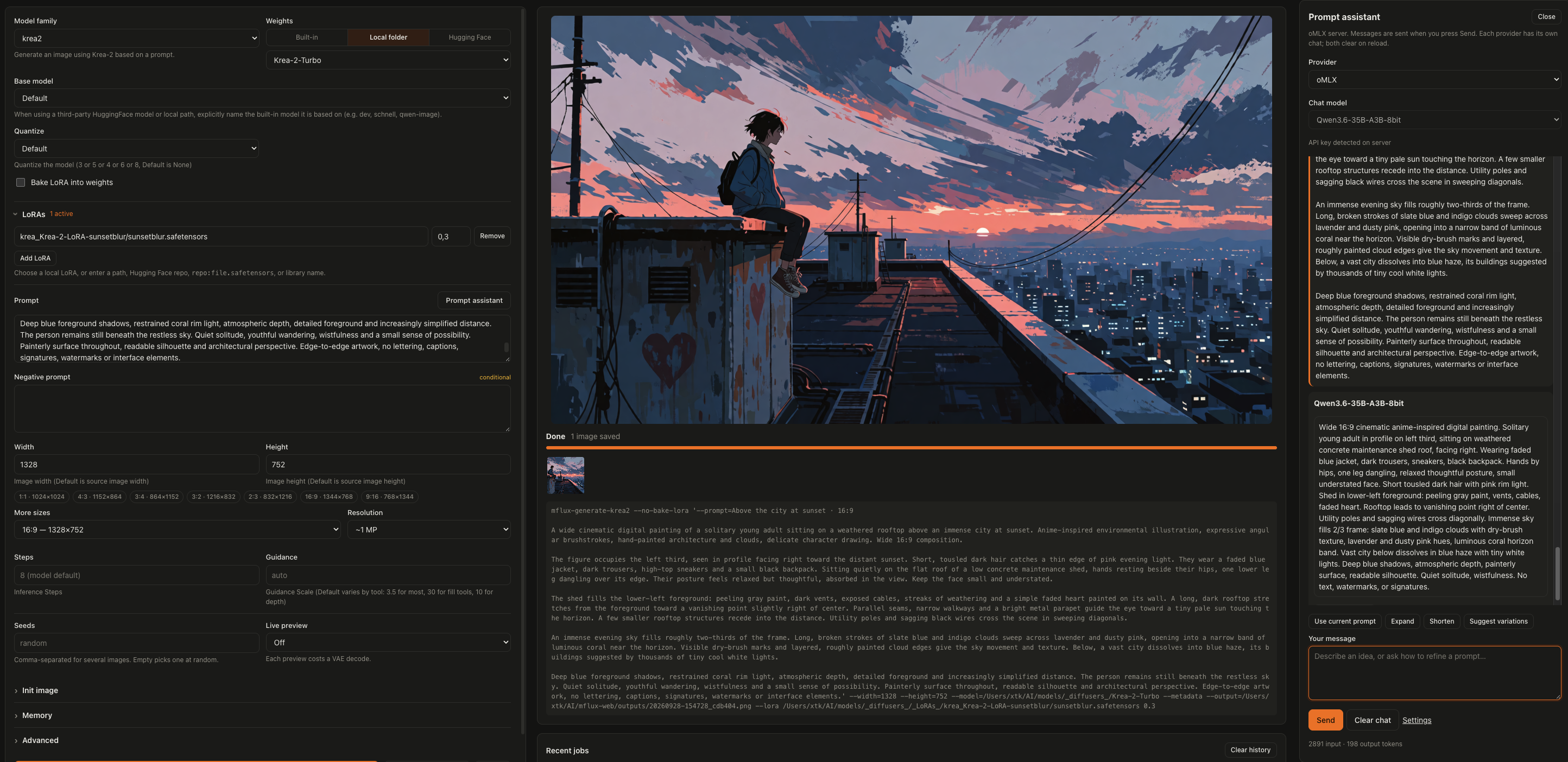Click the Shorten prompt button
The image size is (1568, 762).
(x=1441, y=621)
